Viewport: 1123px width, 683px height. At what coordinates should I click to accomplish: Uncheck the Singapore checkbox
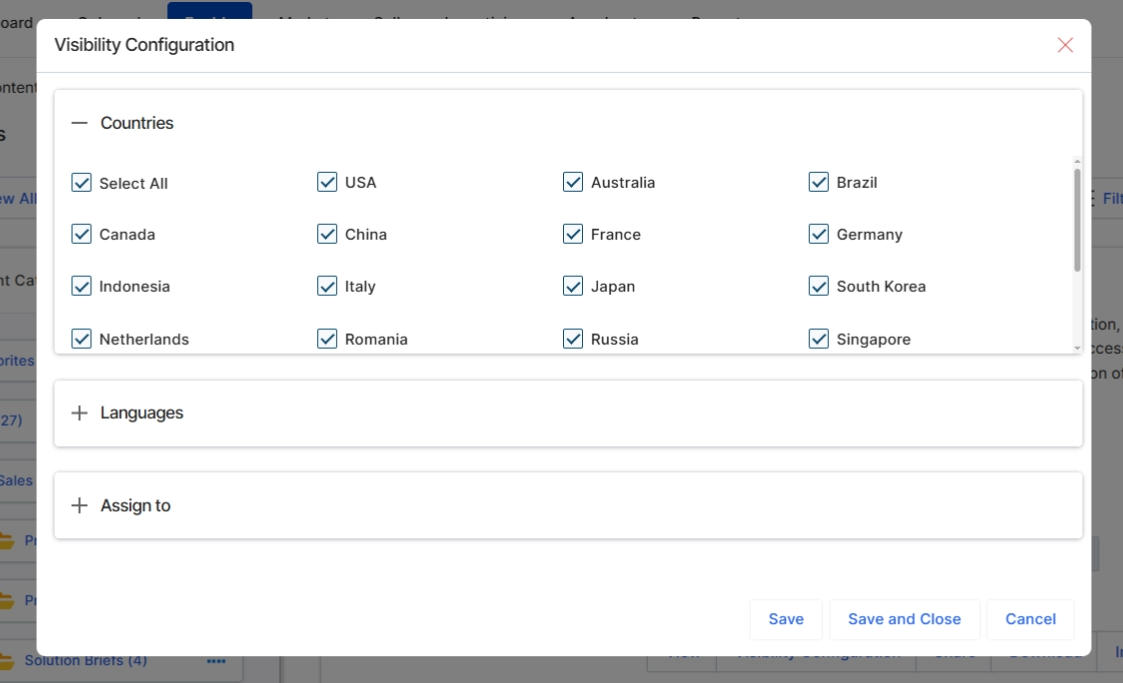tap(819, 339)
